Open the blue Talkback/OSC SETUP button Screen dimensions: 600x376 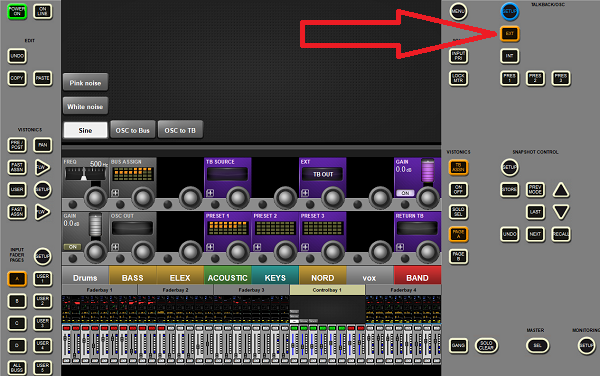point(509,11)
